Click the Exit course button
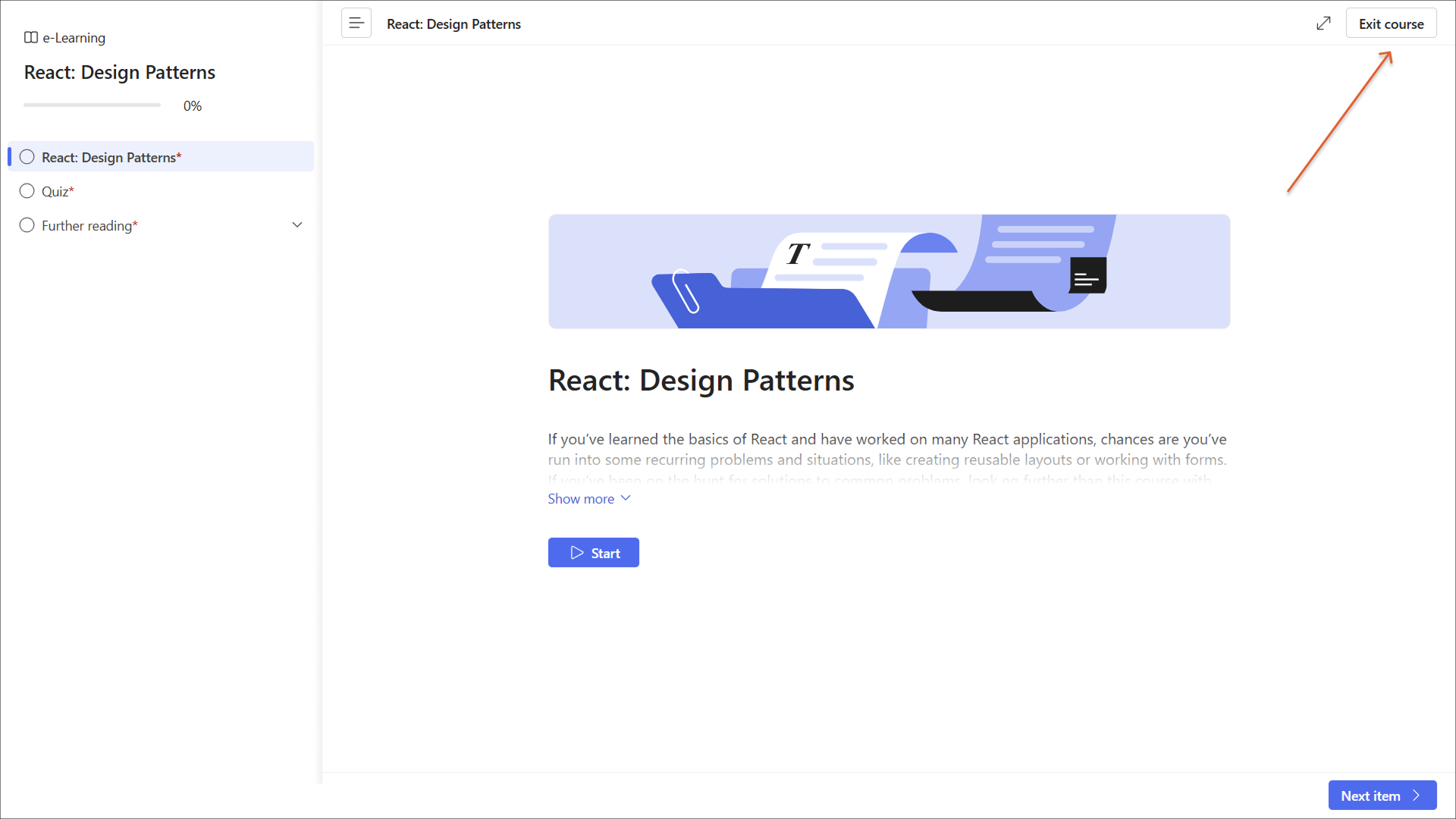Viewport: 1456px width, 819px height. 1391,24
